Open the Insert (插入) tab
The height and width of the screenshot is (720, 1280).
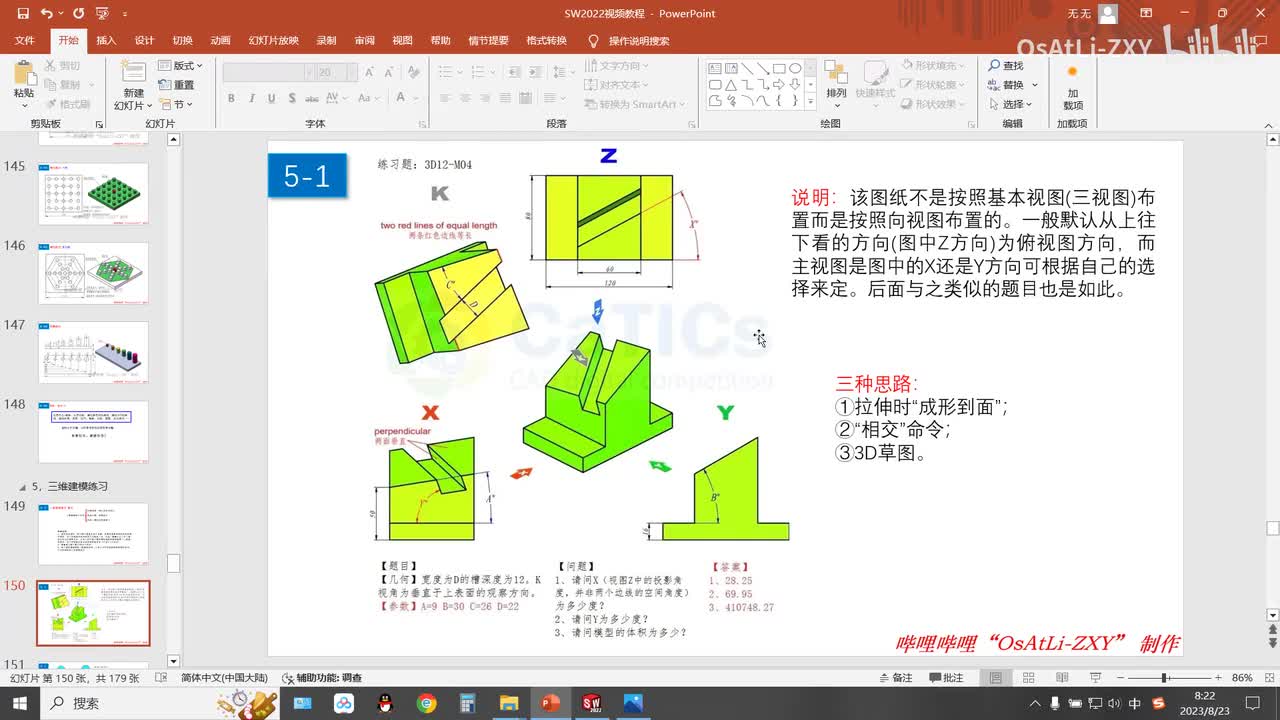(x=106, y=41)
